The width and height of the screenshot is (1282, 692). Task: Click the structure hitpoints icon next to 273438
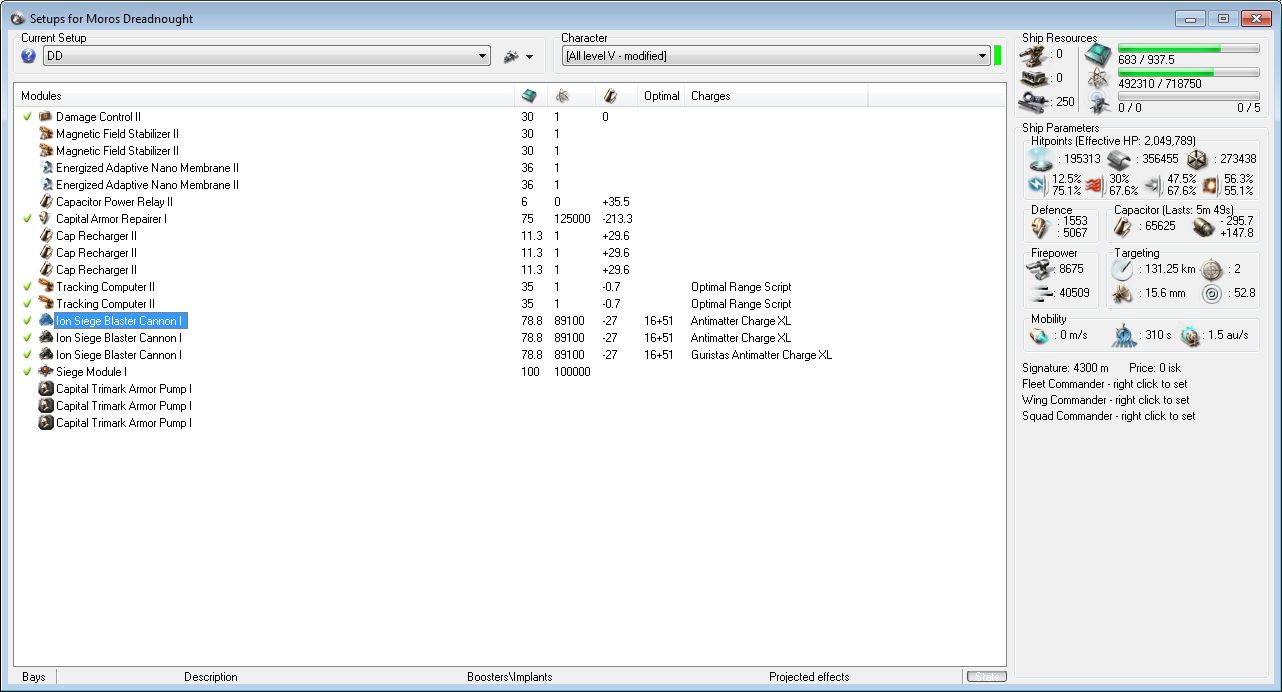(x=1197, y=159)
